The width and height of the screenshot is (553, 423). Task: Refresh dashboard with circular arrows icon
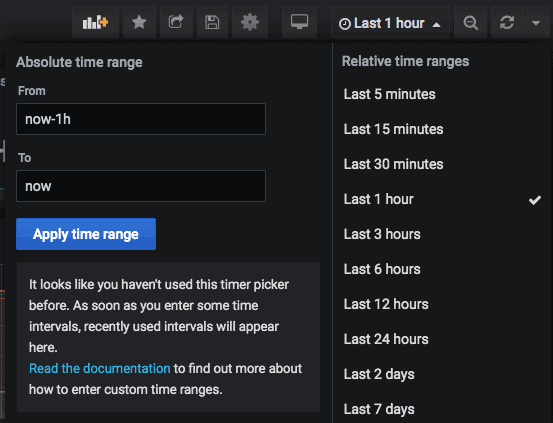pyautogui.click(x=507, y=23)
